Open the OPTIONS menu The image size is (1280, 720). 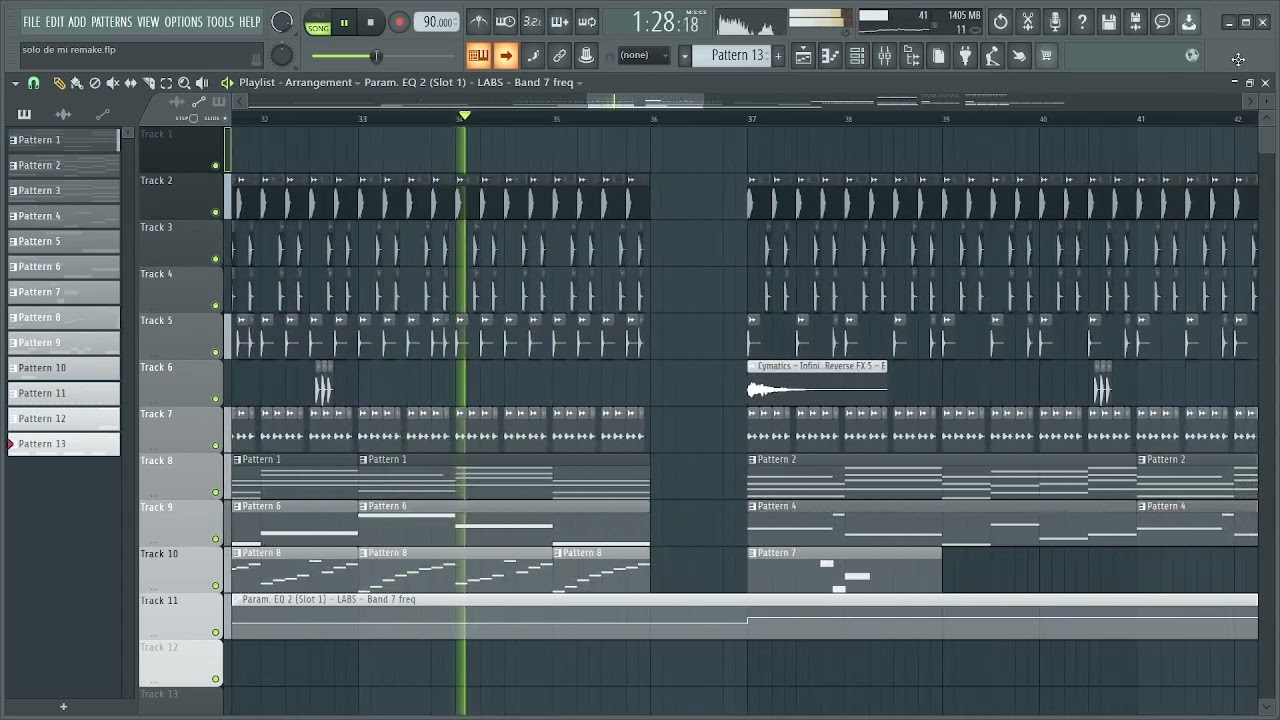[183, 22]
